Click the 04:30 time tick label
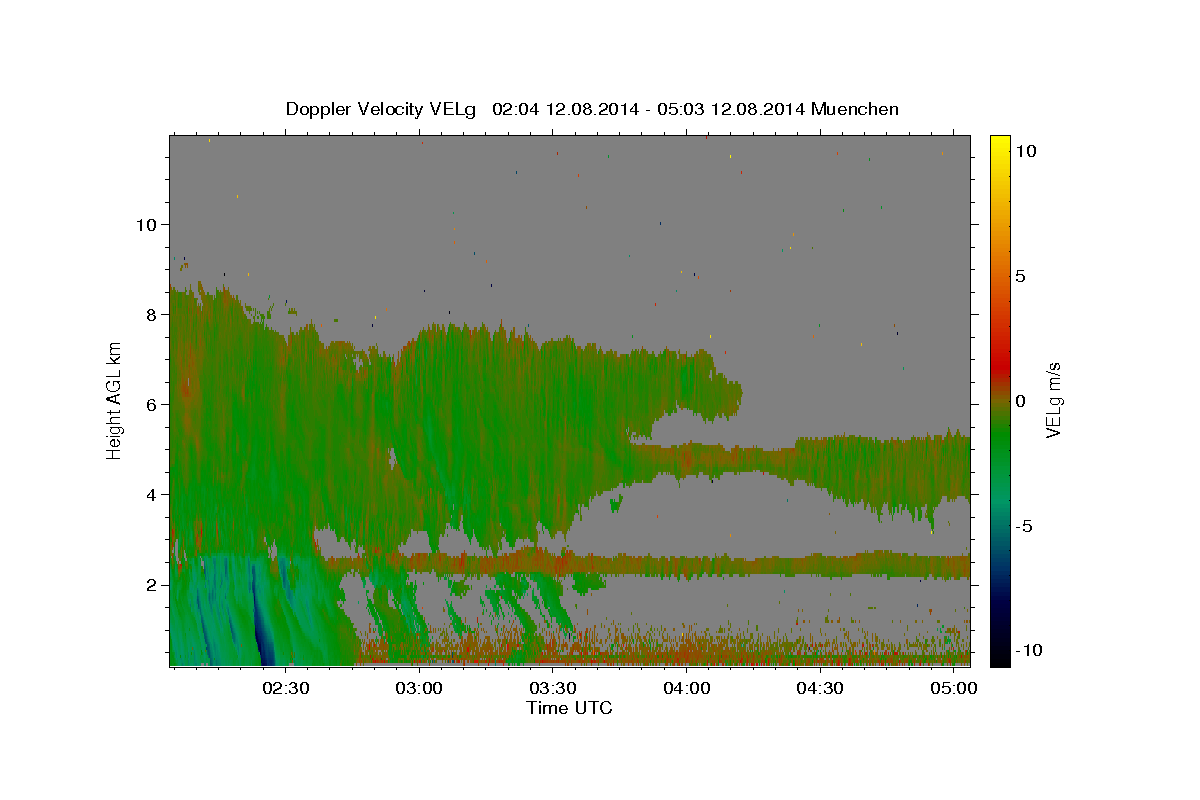 point(821,688)
